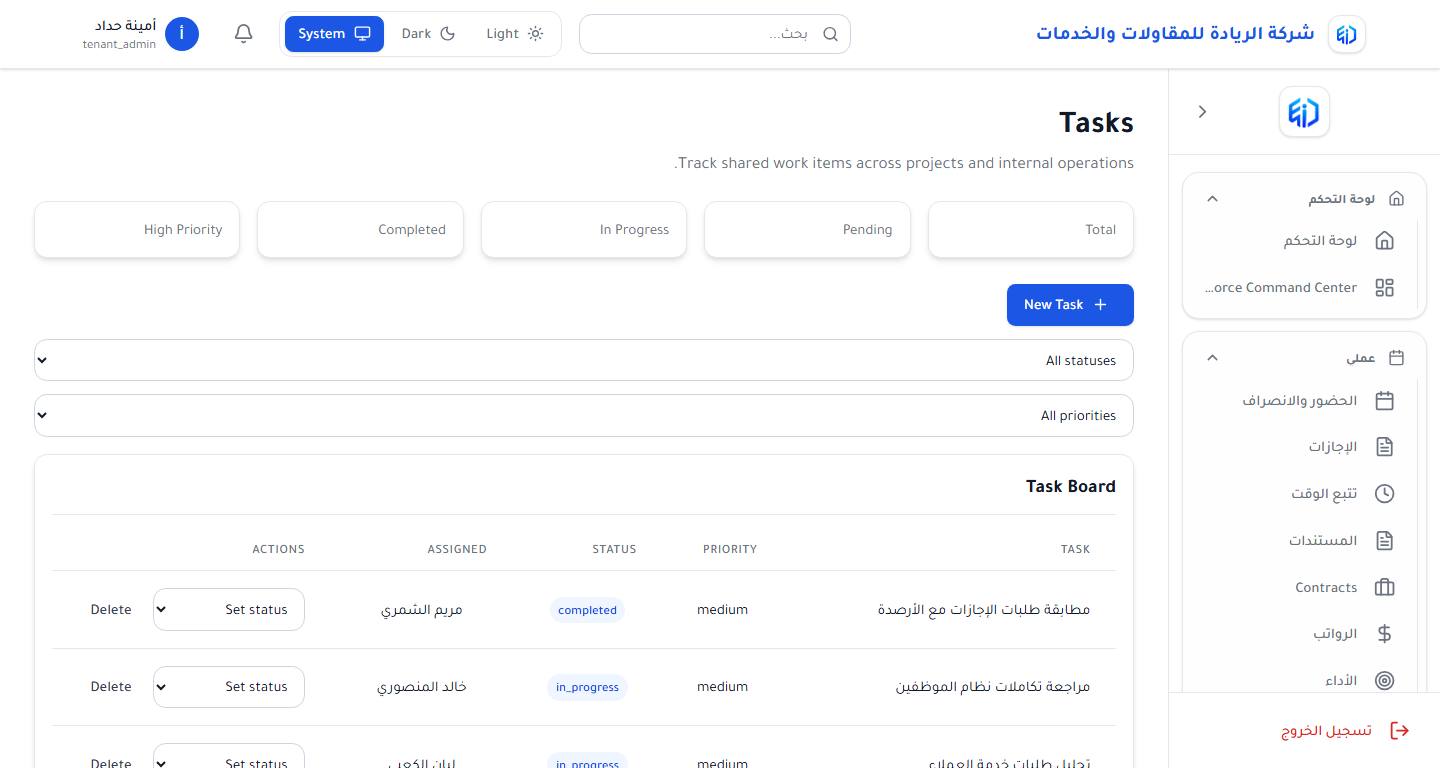1440x768 pixels.
Task: Open the All statuses filter dropdown
Action: 584,360
